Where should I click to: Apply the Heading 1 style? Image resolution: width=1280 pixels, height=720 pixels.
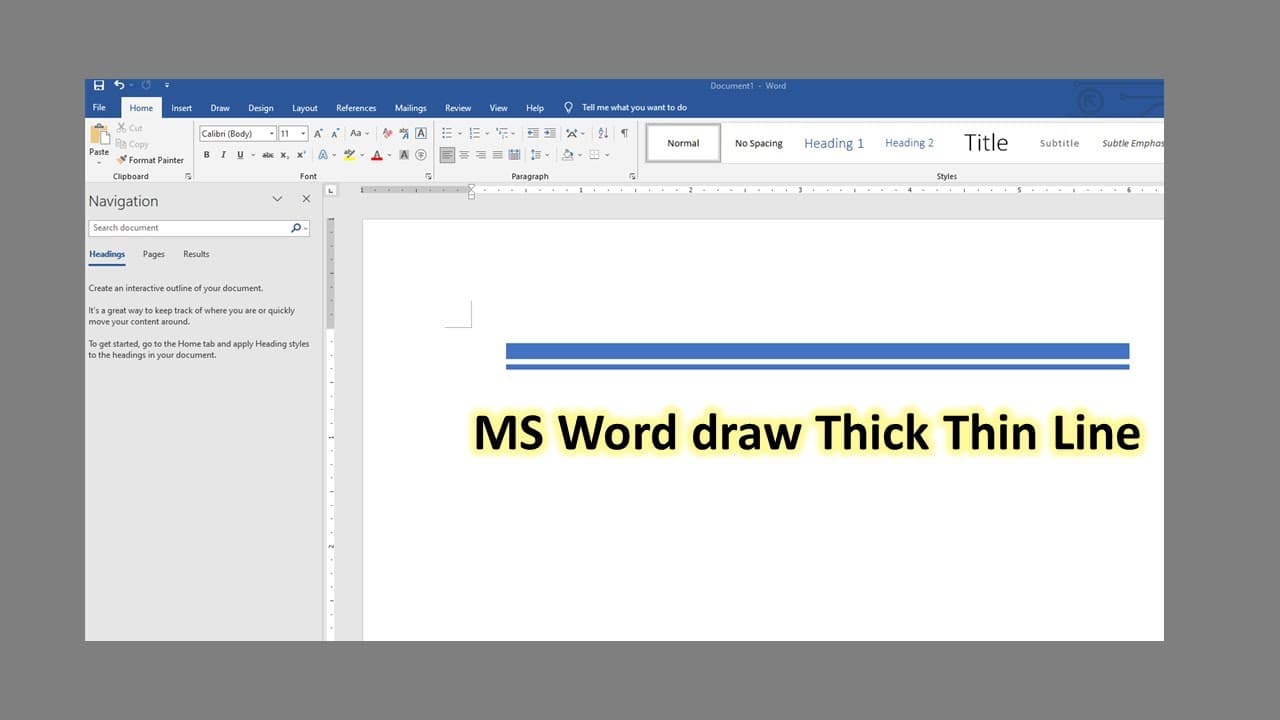coord(834,143)
